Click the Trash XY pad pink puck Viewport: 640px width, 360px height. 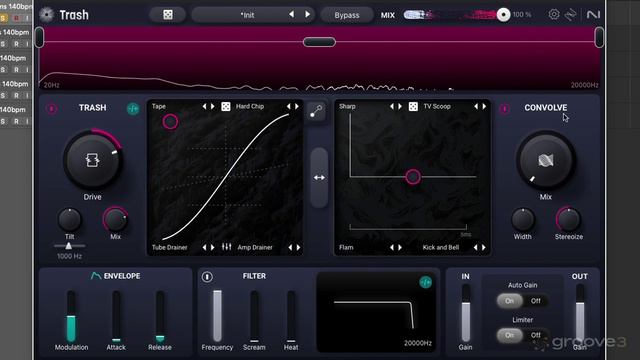click(x=170, y=122)
